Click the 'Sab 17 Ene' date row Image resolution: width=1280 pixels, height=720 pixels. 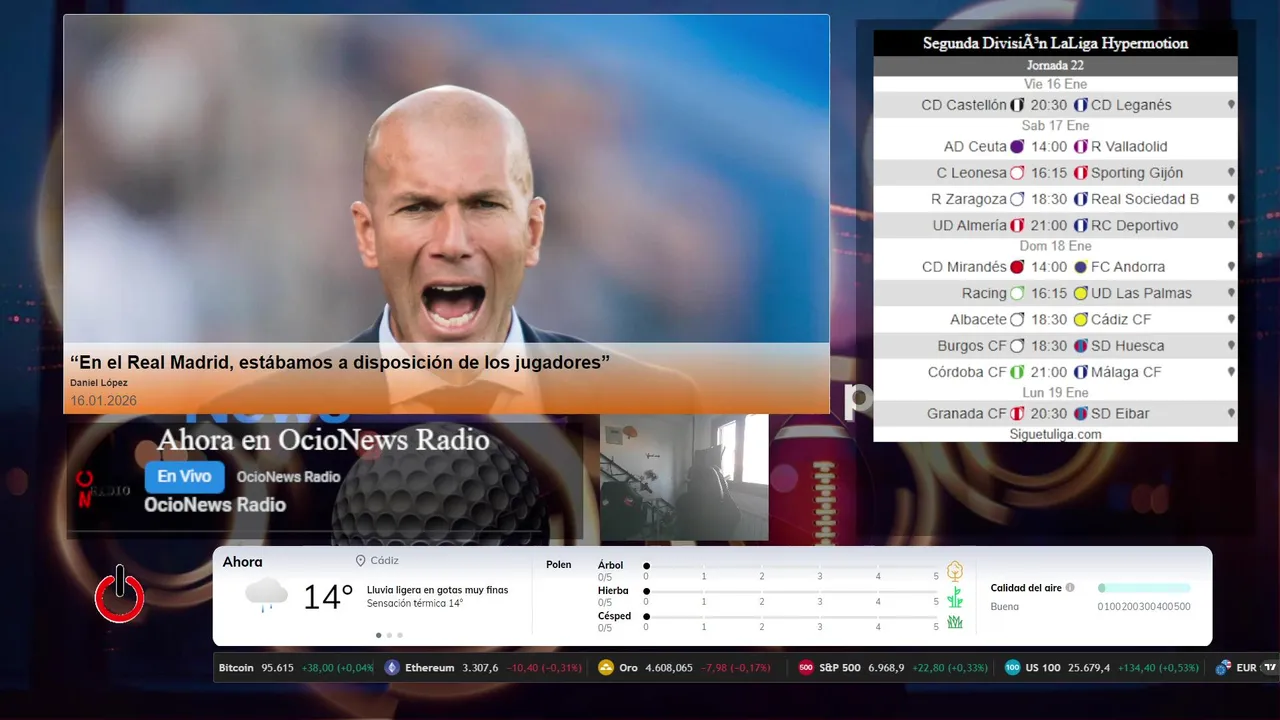[1055, 126]
